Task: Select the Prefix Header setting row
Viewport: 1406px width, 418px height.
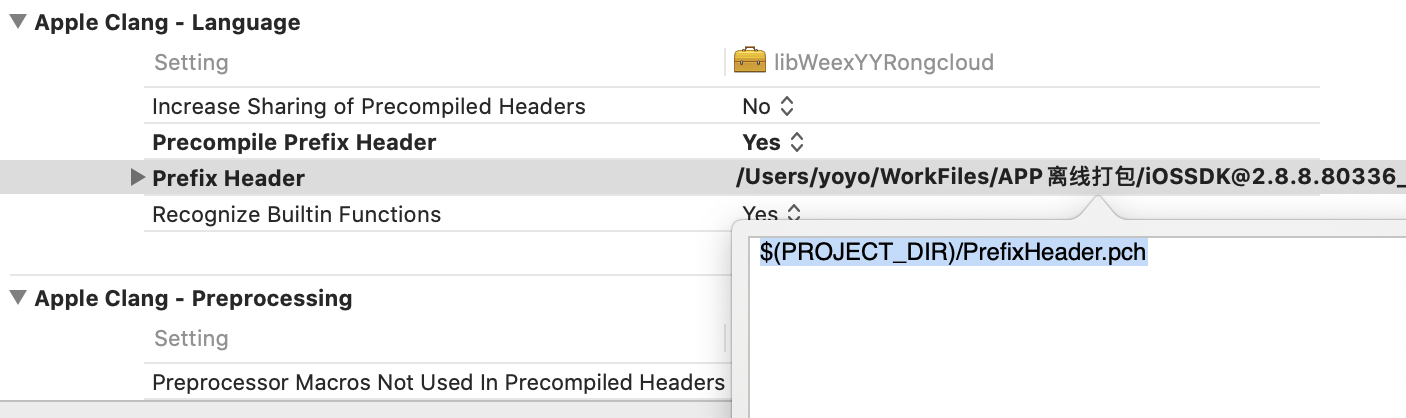Action: point(703,178)
